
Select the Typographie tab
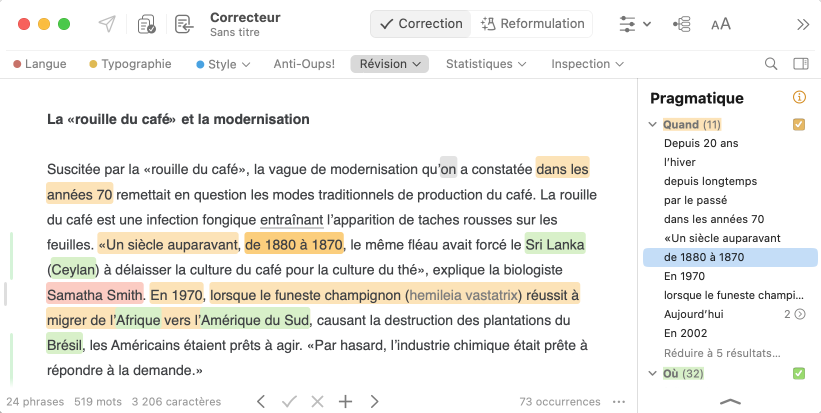point(130,64)
